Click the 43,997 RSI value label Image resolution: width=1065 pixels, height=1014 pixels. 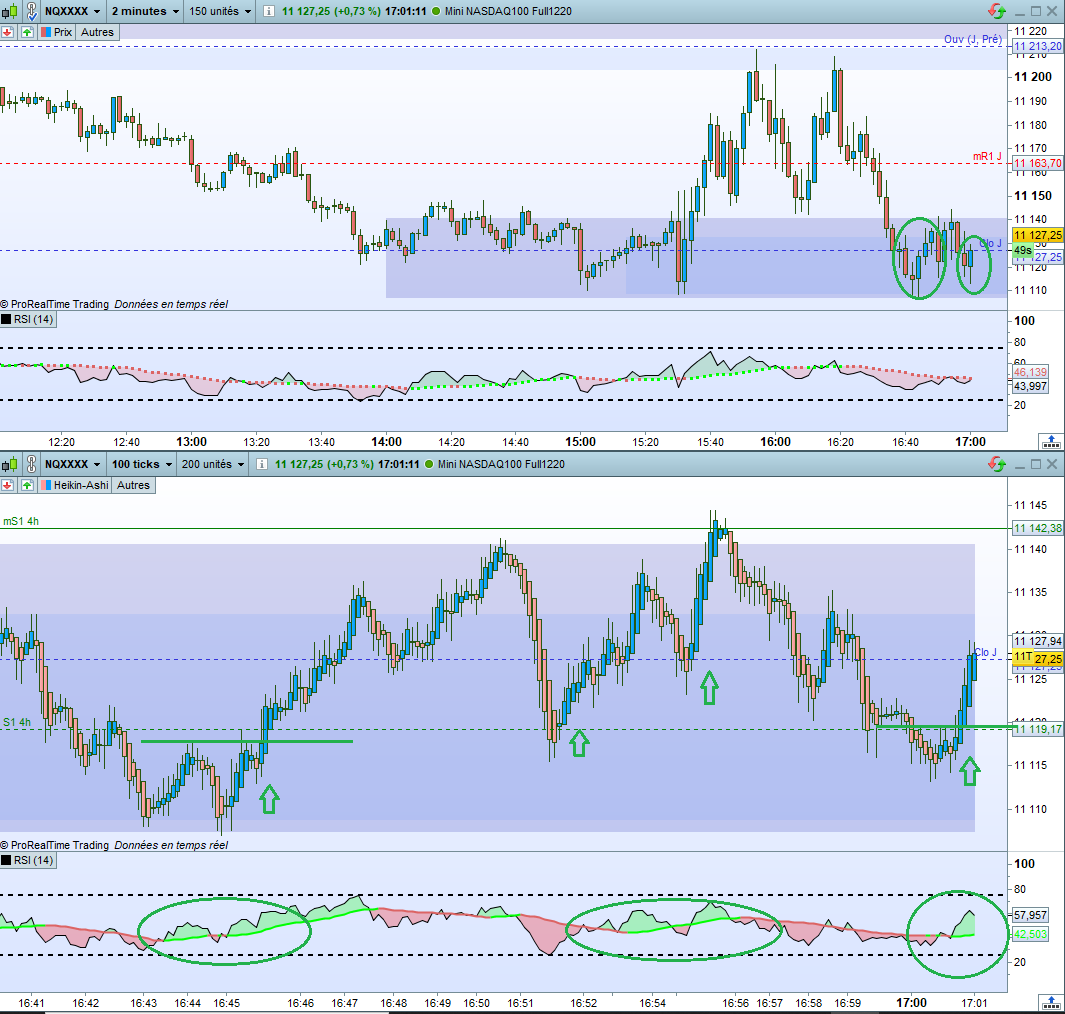click(x=1030, y=386)
